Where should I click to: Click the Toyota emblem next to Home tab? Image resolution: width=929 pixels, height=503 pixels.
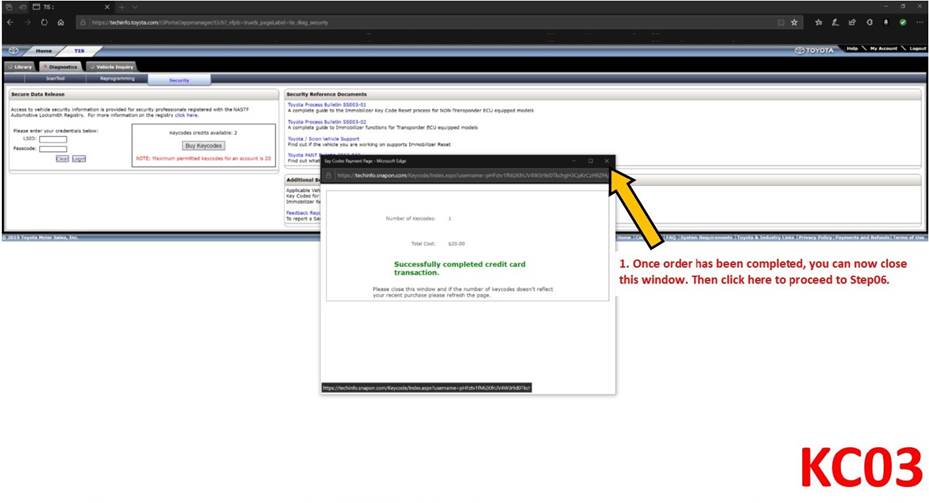click(x=13, y=51)
